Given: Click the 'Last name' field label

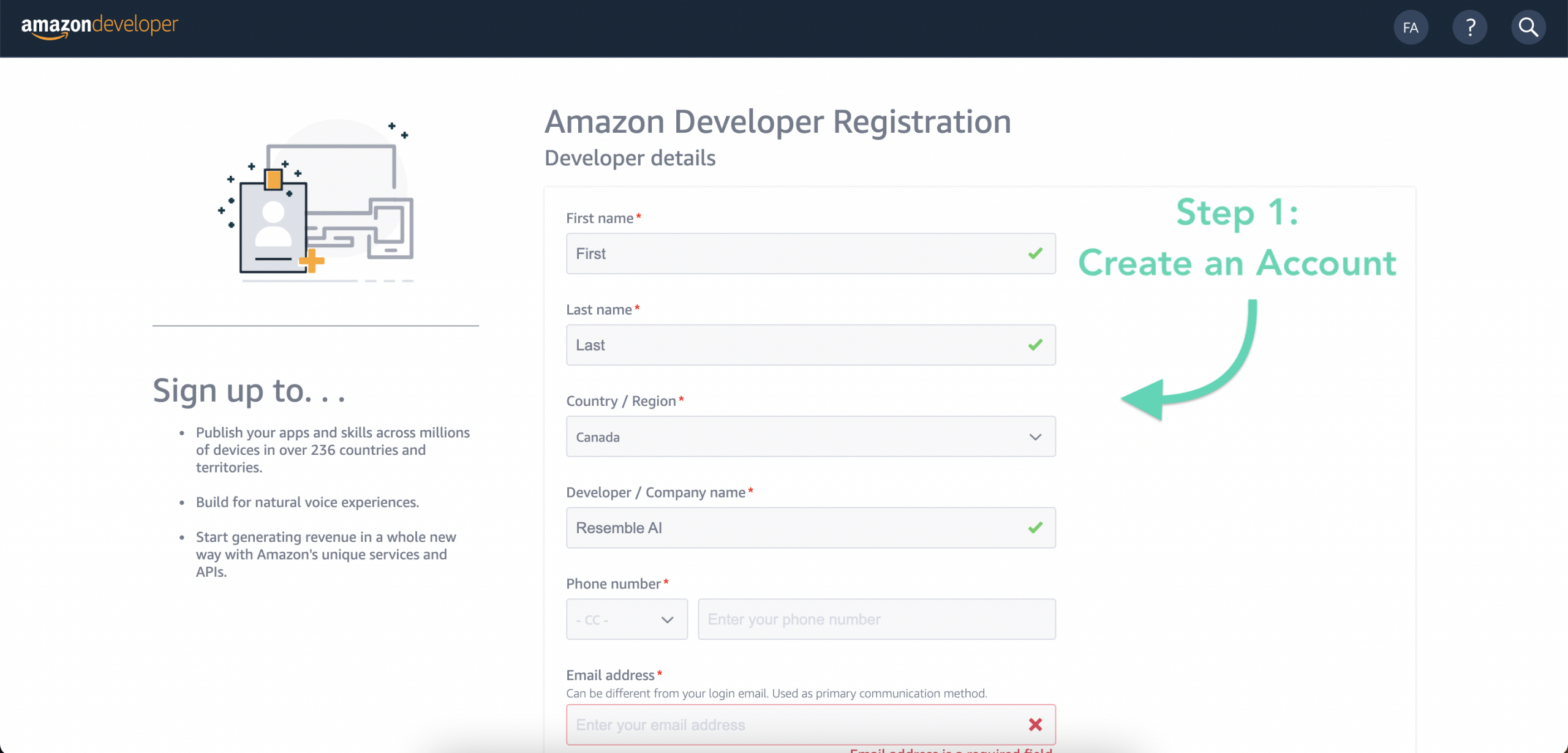Looking at the screenshot, I should pos(599,310).
